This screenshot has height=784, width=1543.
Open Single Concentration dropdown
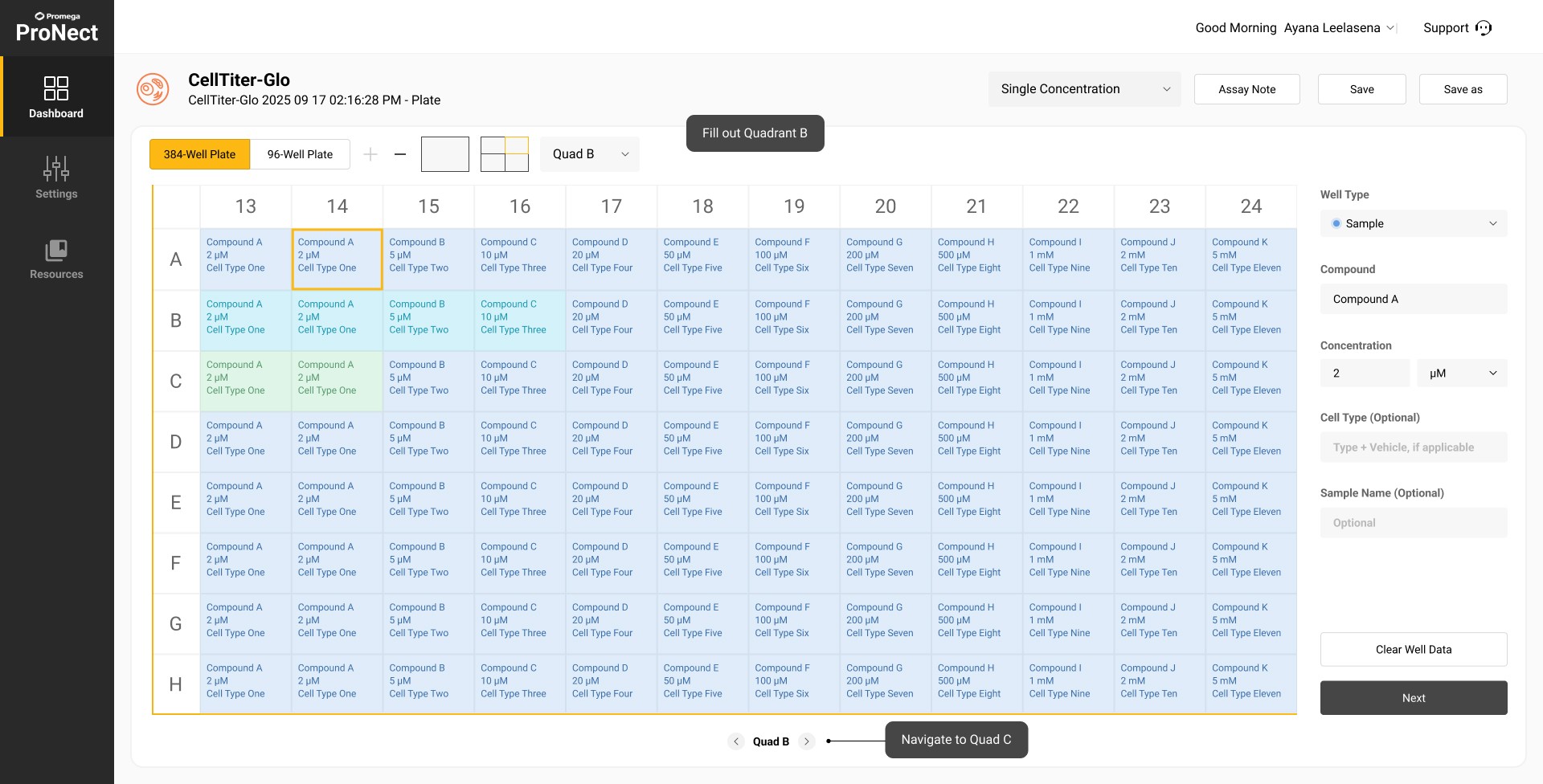coord(1085,89)
